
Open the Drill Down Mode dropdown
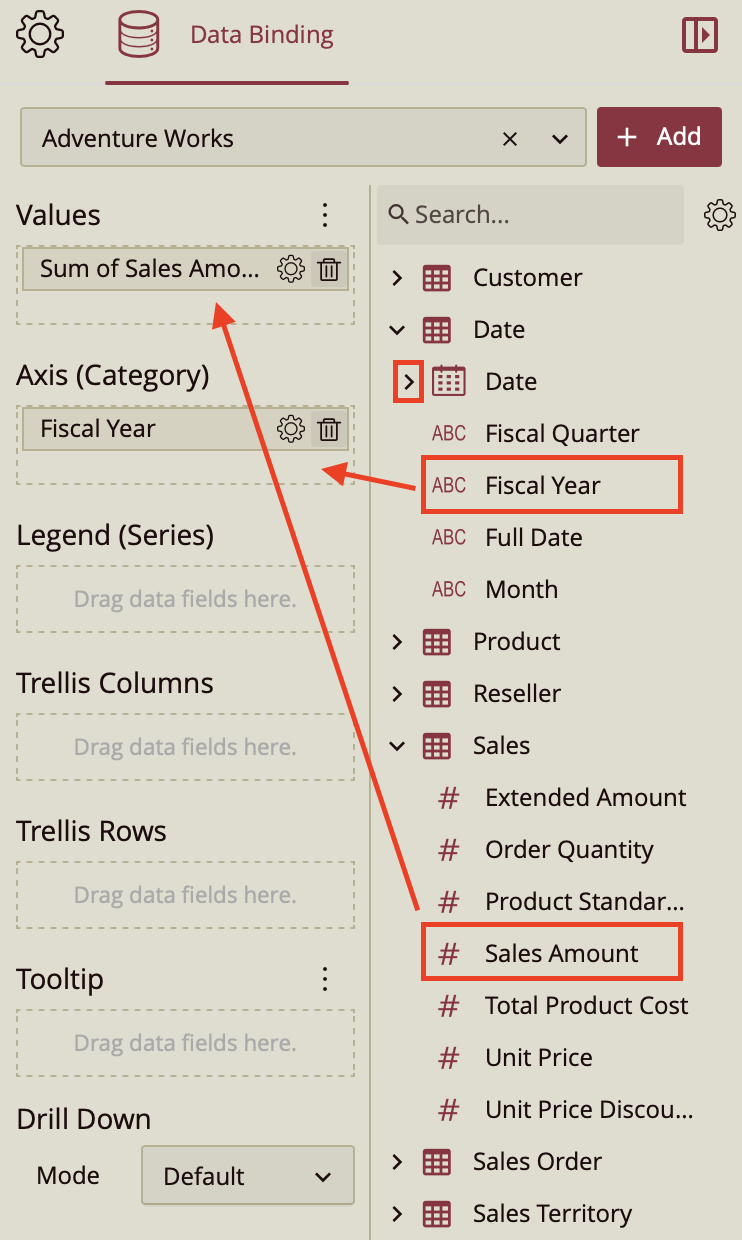click(x=247, y=1175)
